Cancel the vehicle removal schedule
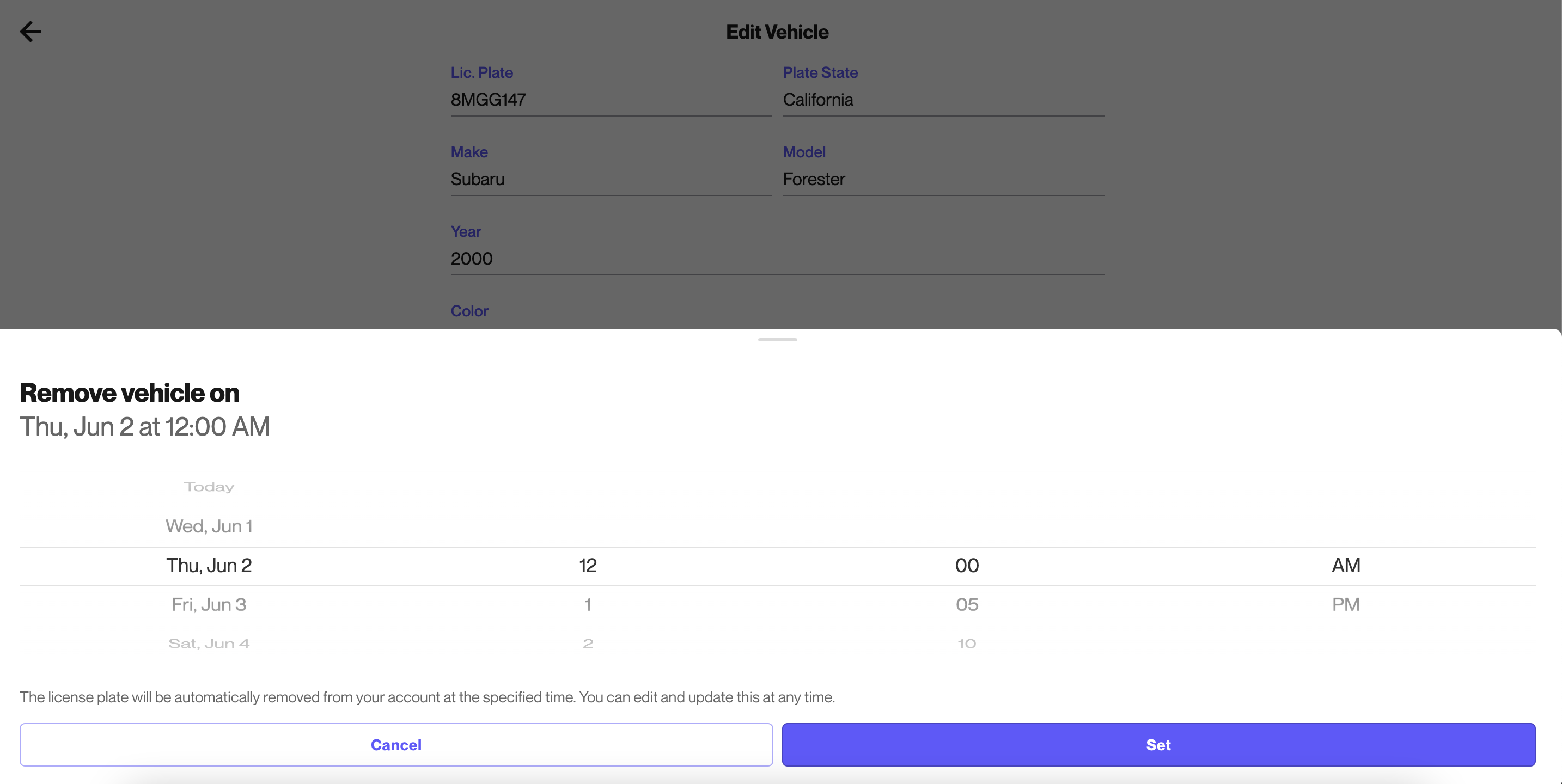The height and width of the screenshot is (784, 1562). click(x=396, y=745)
